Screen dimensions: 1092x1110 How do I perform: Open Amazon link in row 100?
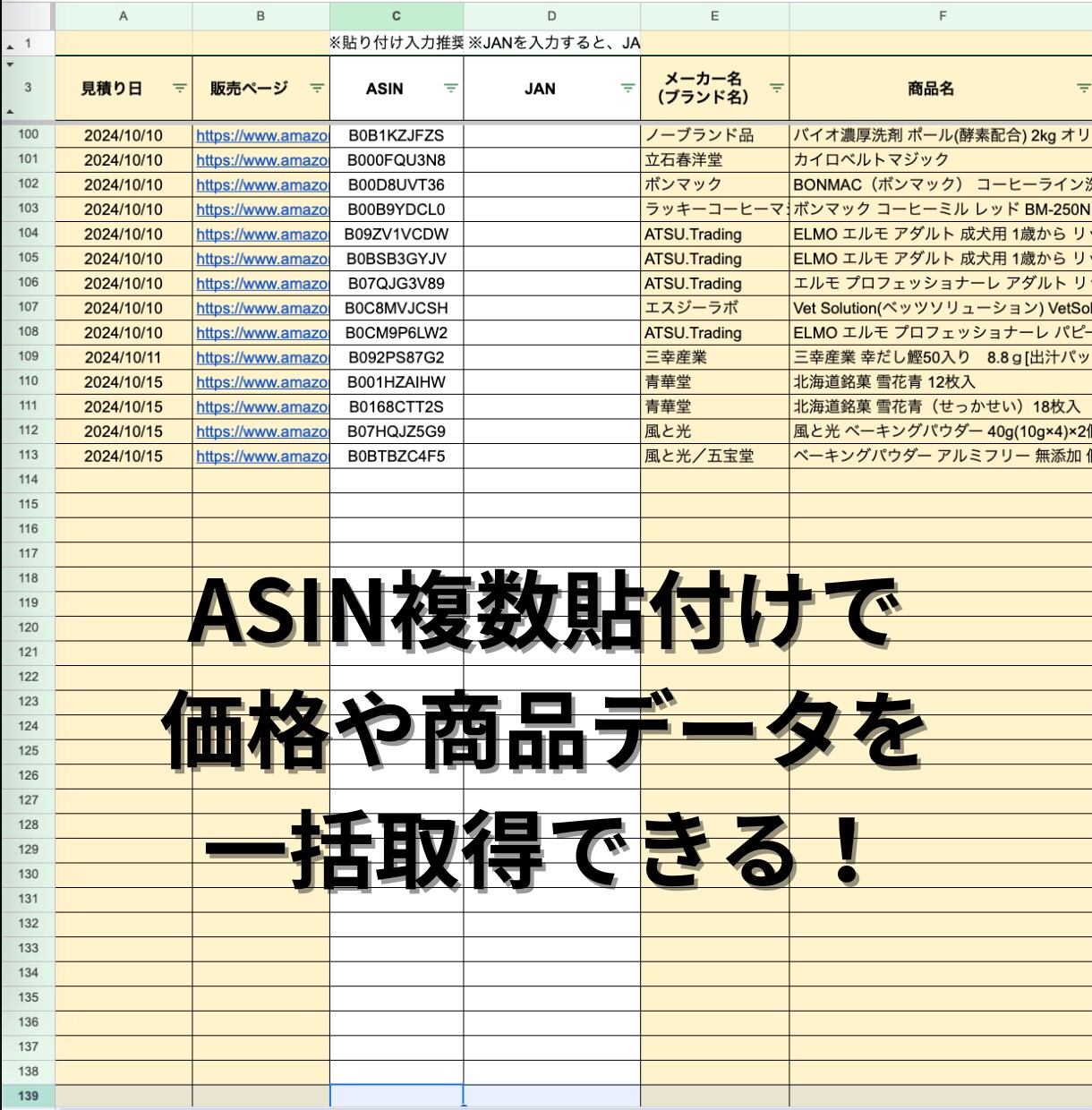(x=262, y=136)
